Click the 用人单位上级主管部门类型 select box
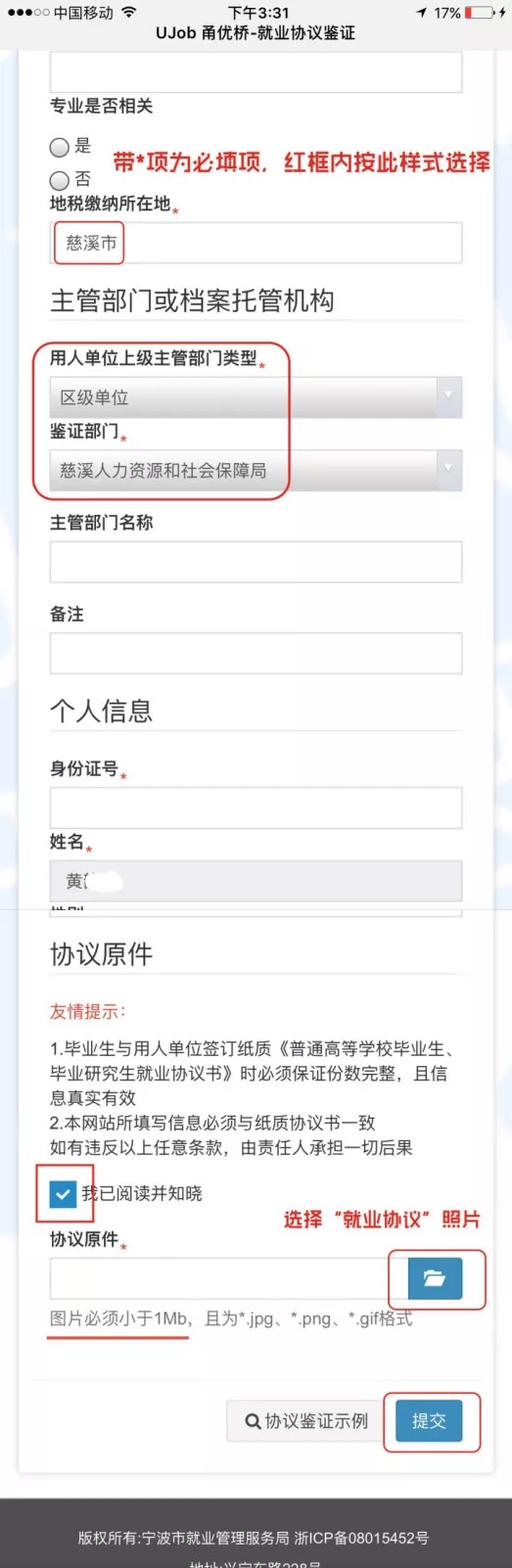Screen dimensions: 512x1568 pyautogui.click(x=256, y=397)
